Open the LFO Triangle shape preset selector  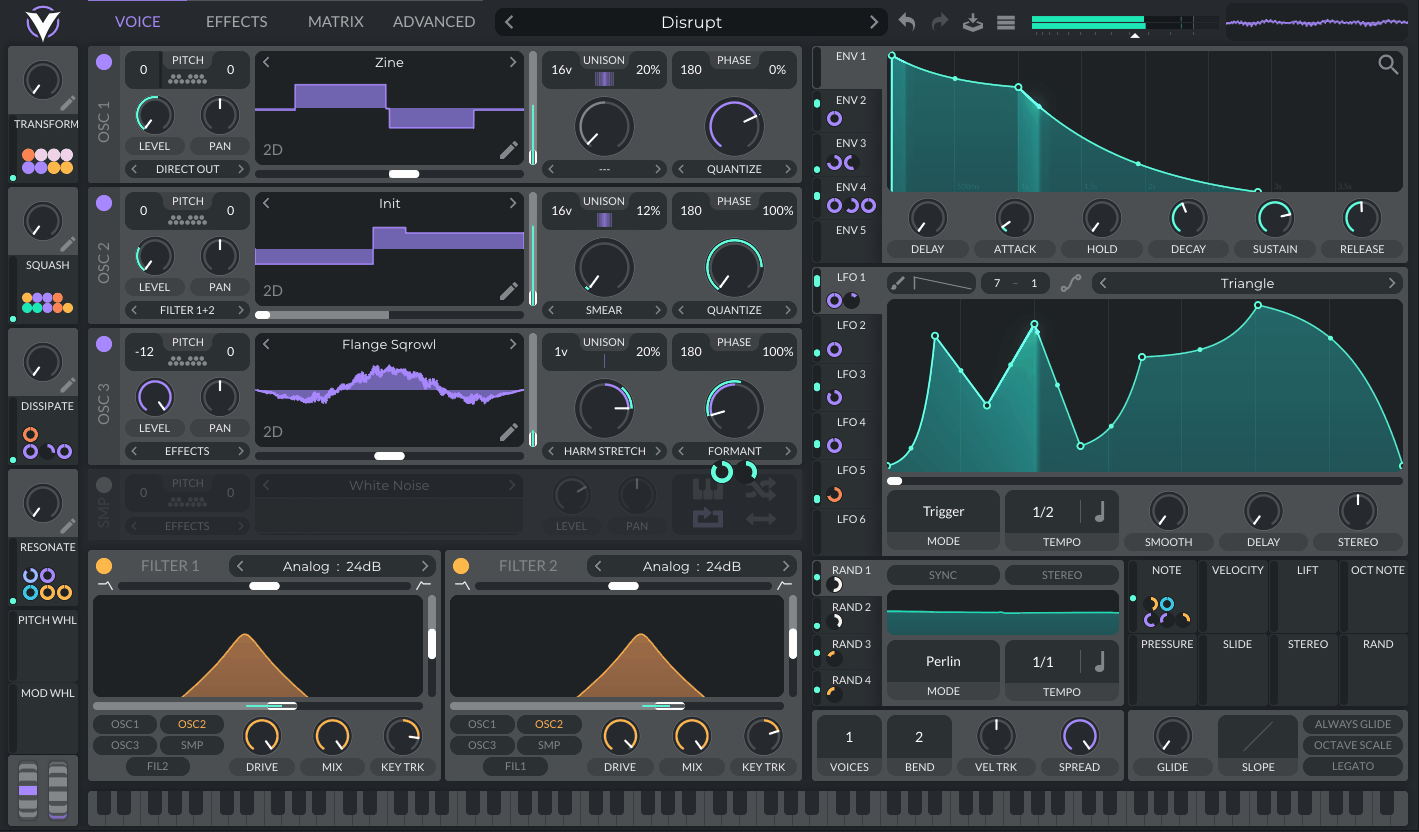1247,284
